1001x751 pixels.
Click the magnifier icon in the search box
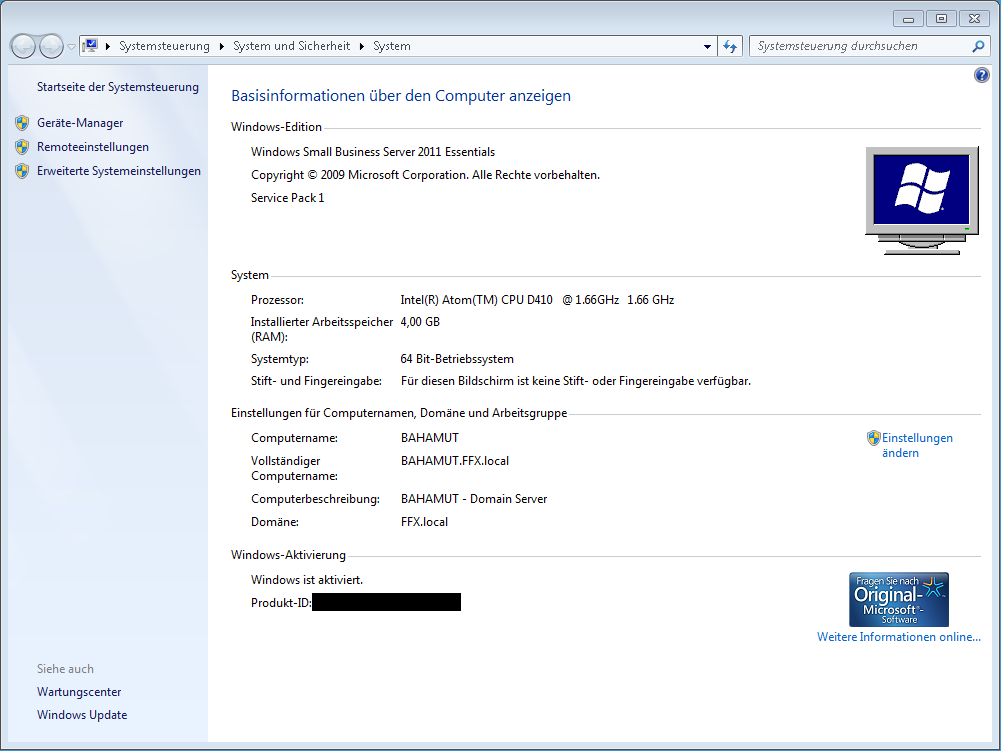tap(977, 46)
